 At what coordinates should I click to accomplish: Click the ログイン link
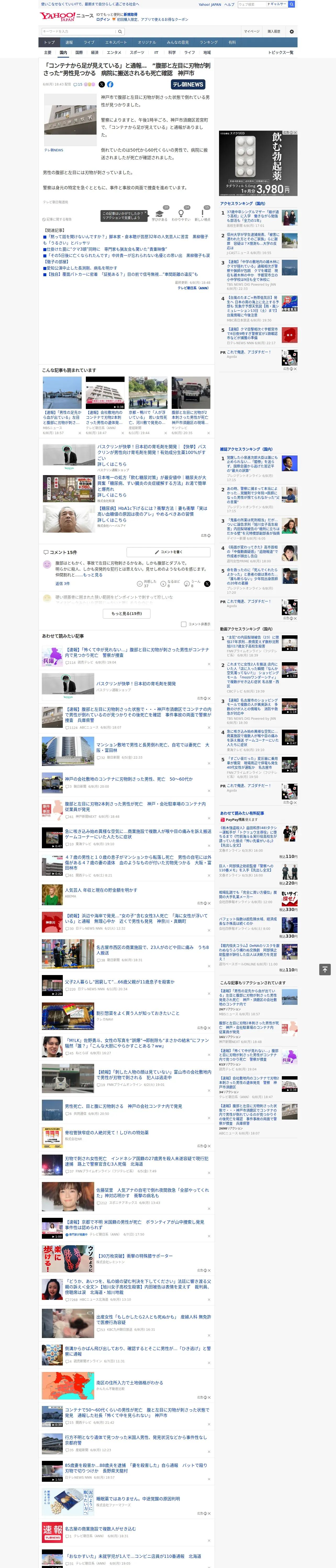(x=103, y=20)
